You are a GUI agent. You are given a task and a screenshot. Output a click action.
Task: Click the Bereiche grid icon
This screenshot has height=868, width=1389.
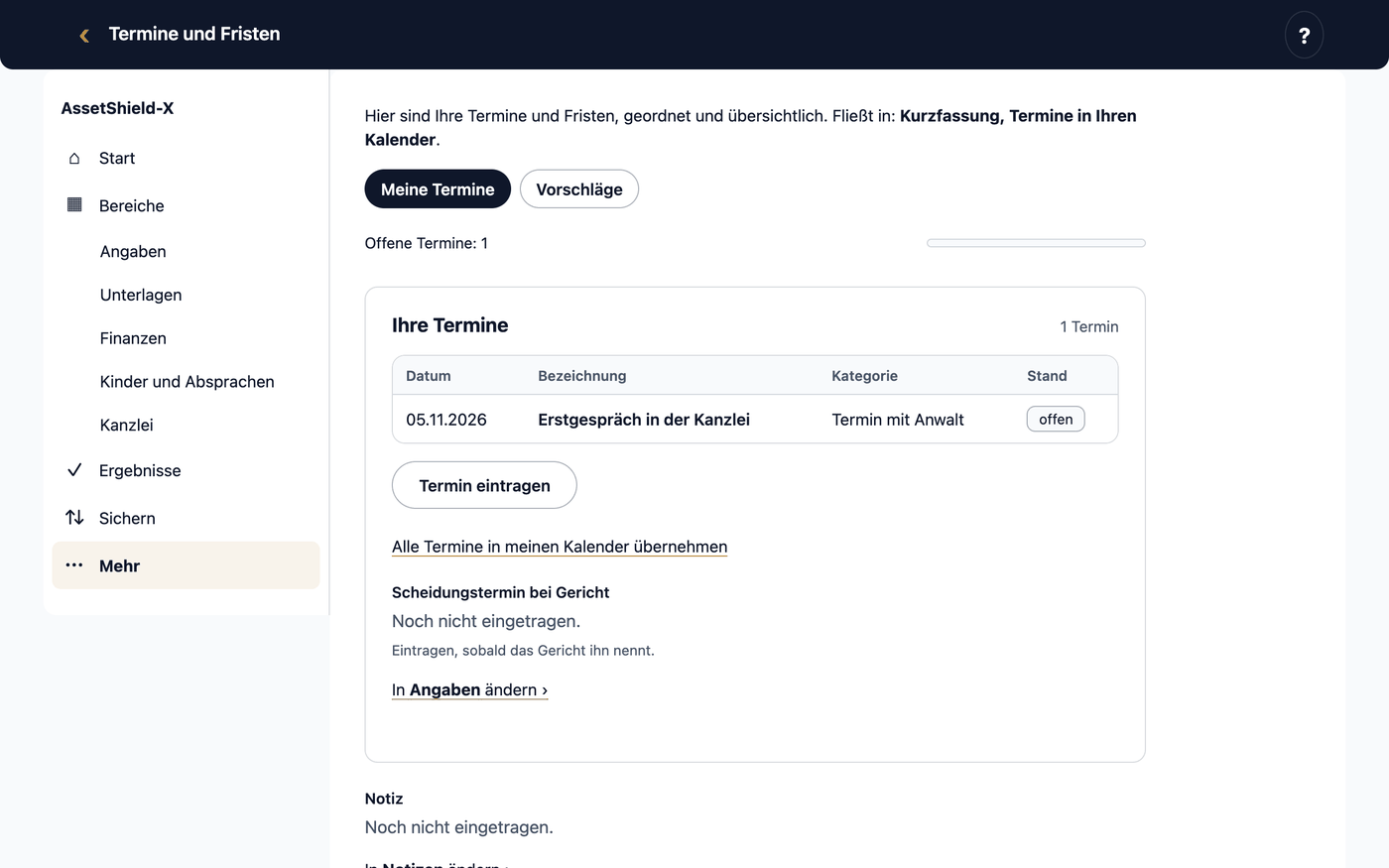[74, 205]
